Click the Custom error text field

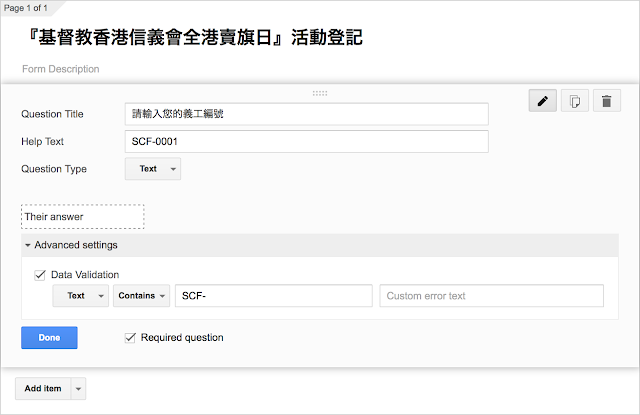tap(491, 295)
